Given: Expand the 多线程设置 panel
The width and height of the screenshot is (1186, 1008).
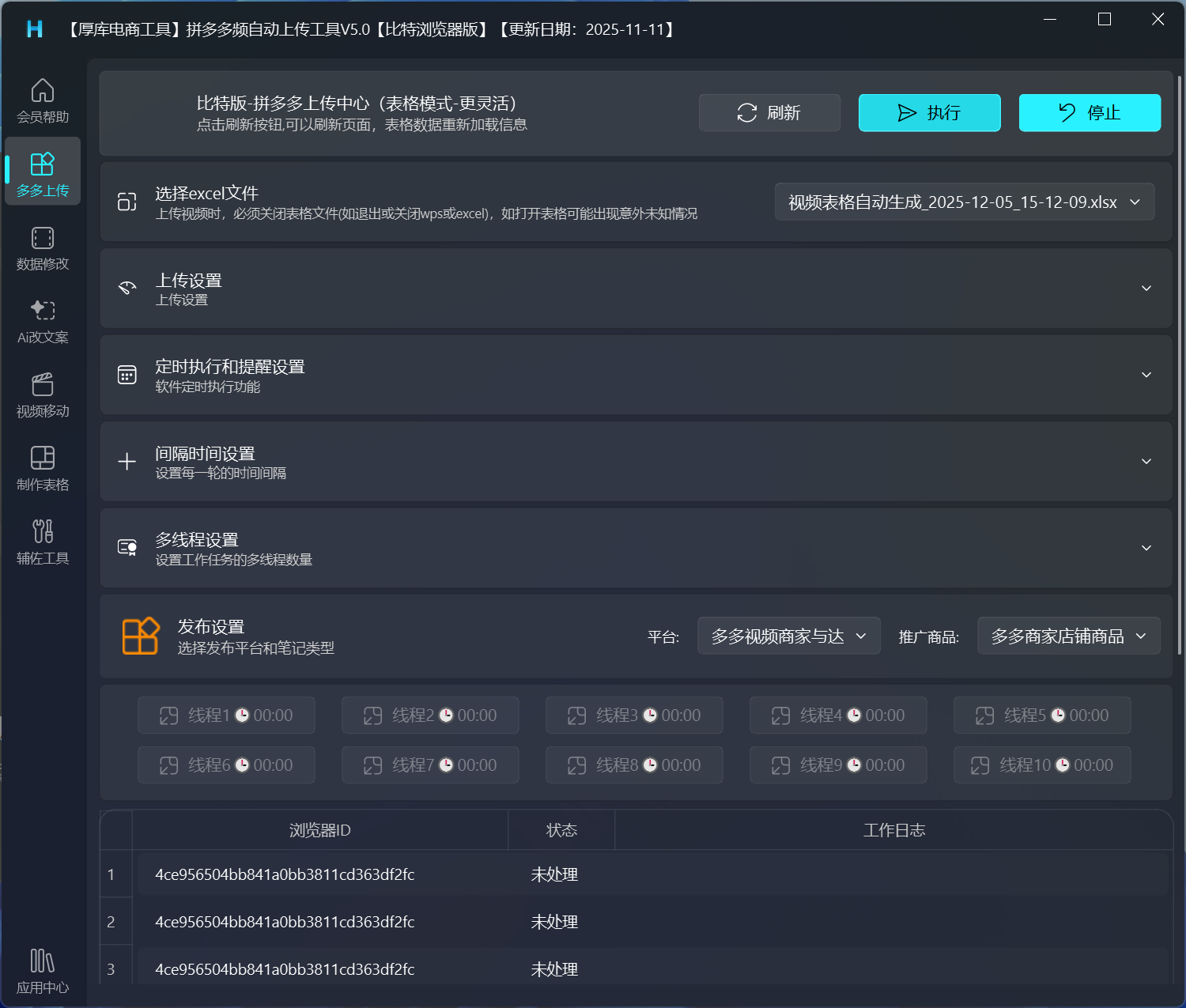Looking at the screenshot, I should pos(1146,548).
